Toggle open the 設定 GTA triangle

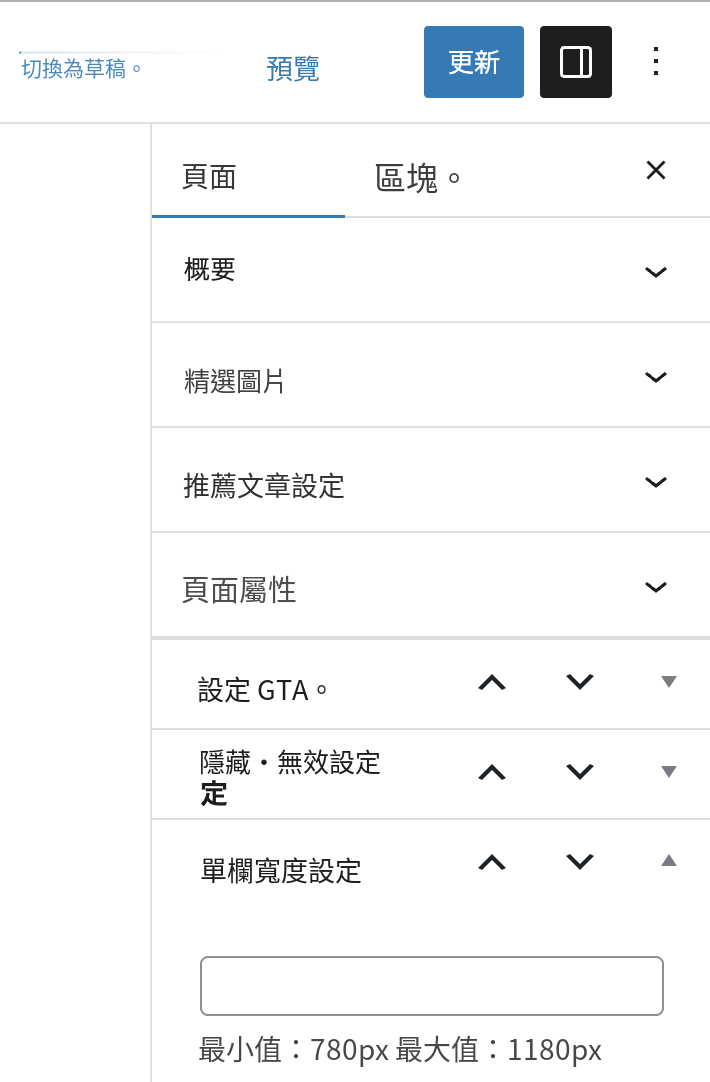point(669,682)
